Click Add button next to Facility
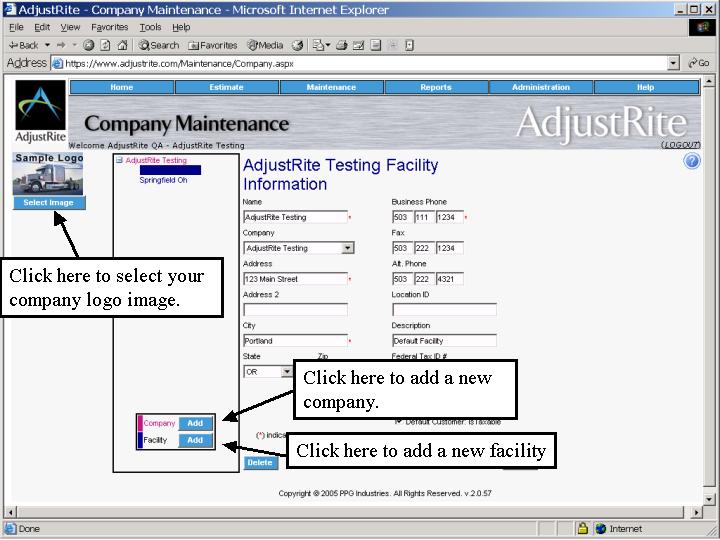This screenshot has height=540, width=720. pos(195,440)
